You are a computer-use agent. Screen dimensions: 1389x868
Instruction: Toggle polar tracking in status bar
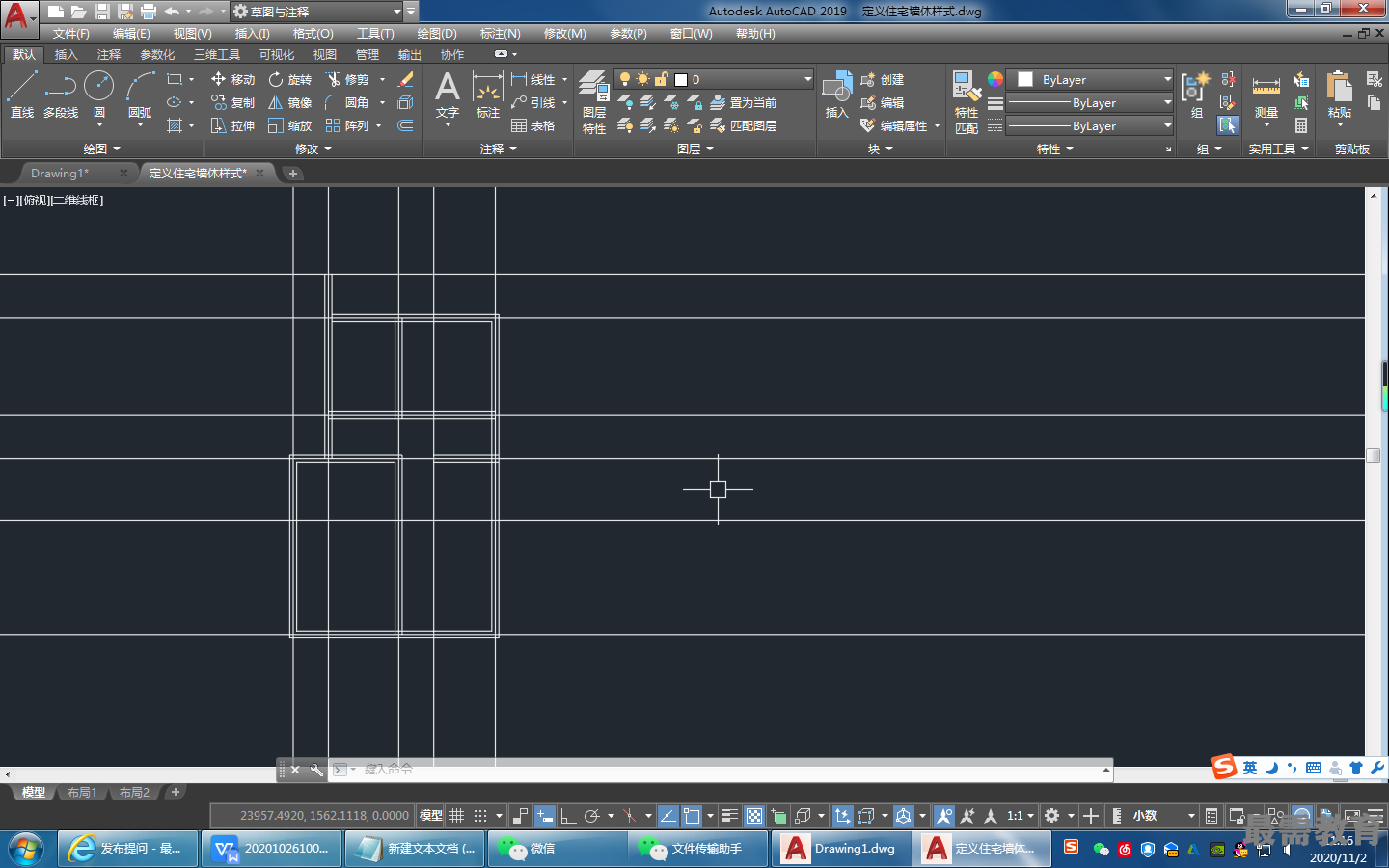pos(592,816)
